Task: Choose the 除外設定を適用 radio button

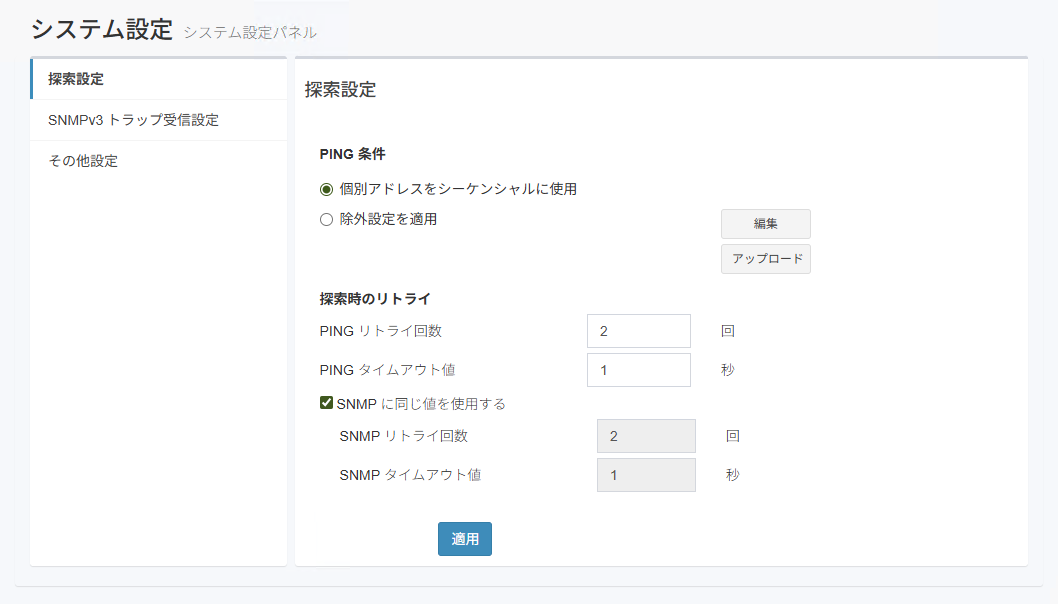Action: [x=326, y=220]
